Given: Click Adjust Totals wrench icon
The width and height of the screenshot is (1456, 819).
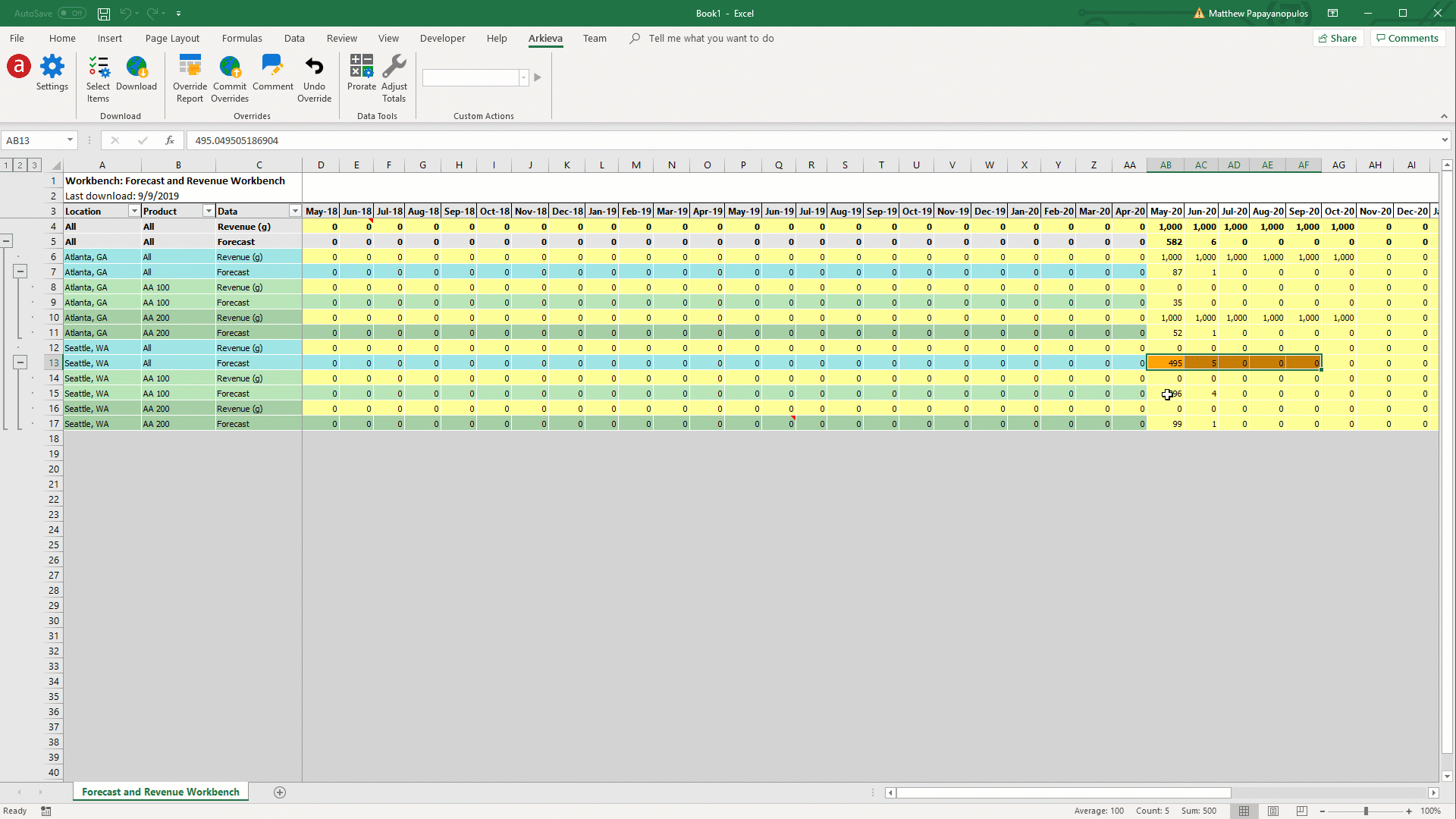Looking at the screenshot, I should 394,67.
